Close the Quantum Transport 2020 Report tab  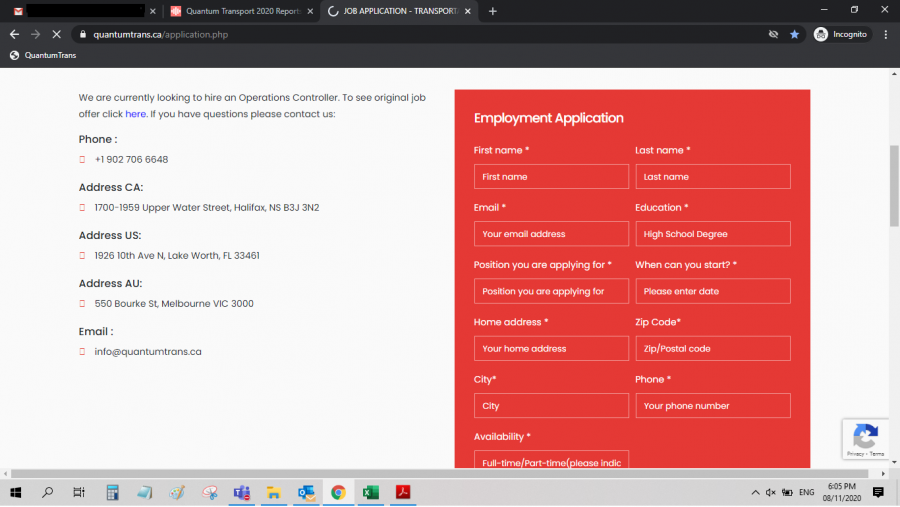click(x=311, y=11)
